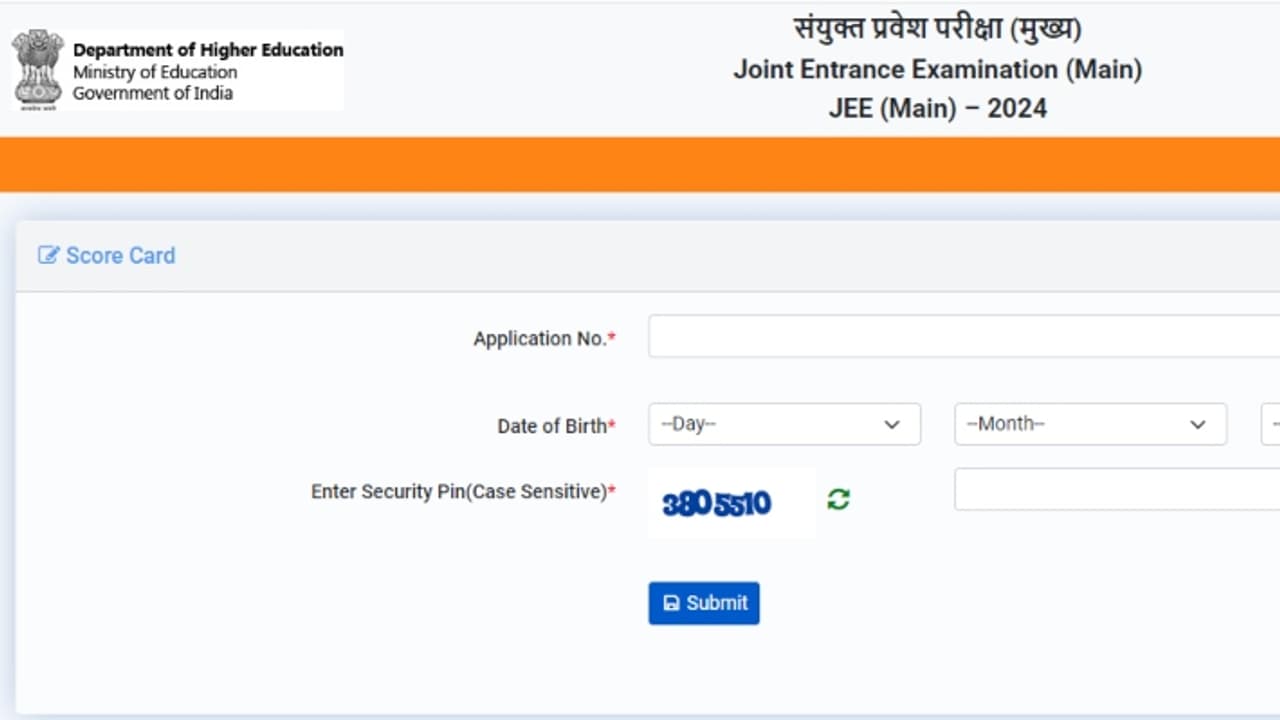
Task: Click the Hindi examination title text
Action: coord(937,29)
